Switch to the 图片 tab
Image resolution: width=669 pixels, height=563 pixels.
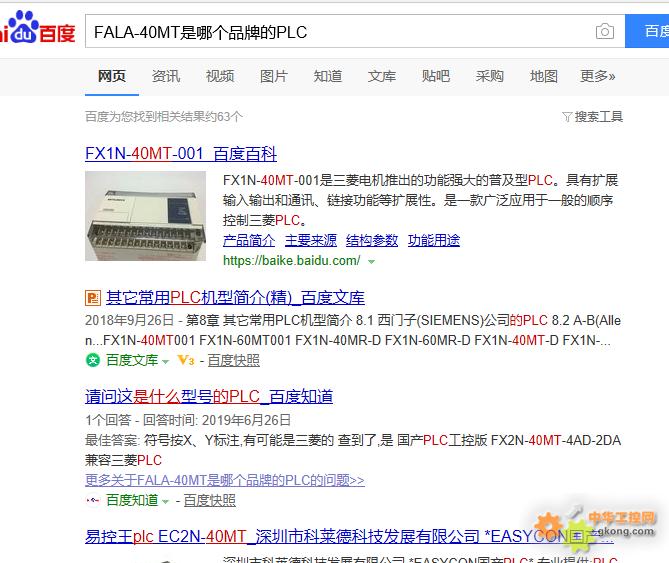[x=274, y=76]
